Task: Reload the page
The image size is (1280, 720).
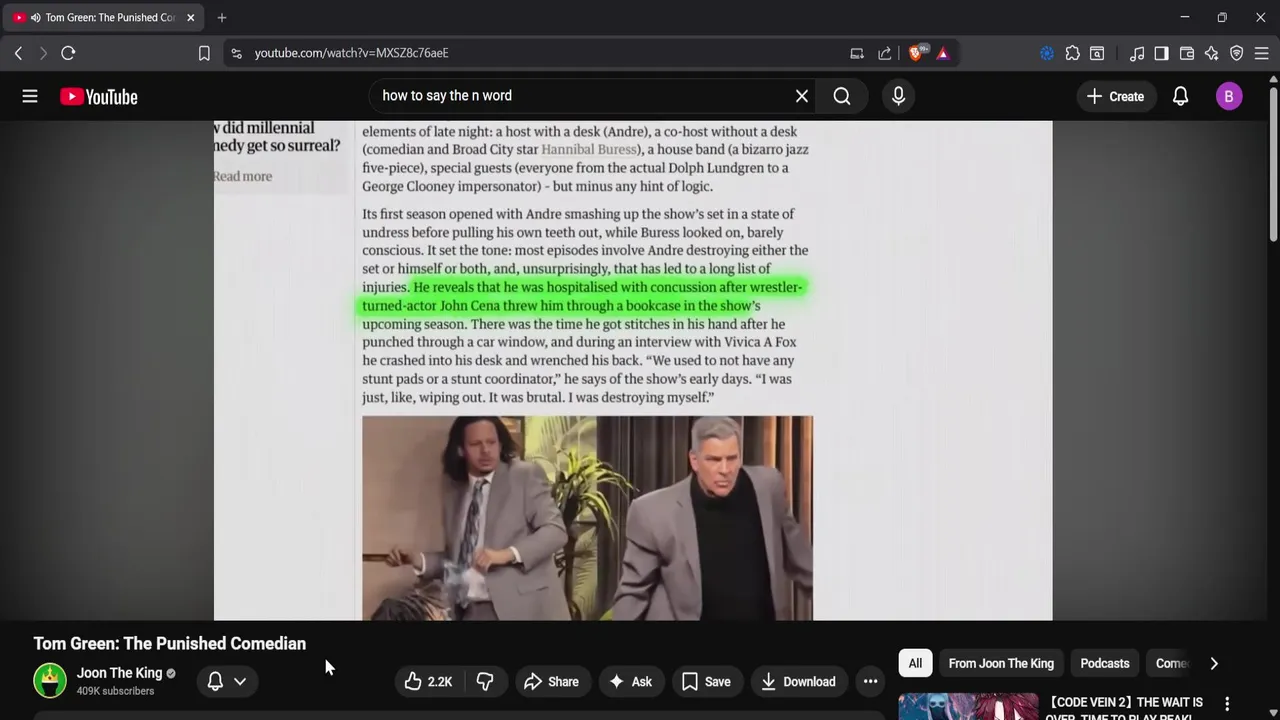Action: click(68, 53)
